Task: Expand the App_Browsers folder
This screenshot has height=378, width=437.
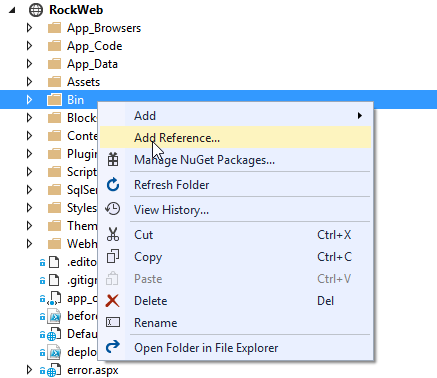Action: point(29,28)
